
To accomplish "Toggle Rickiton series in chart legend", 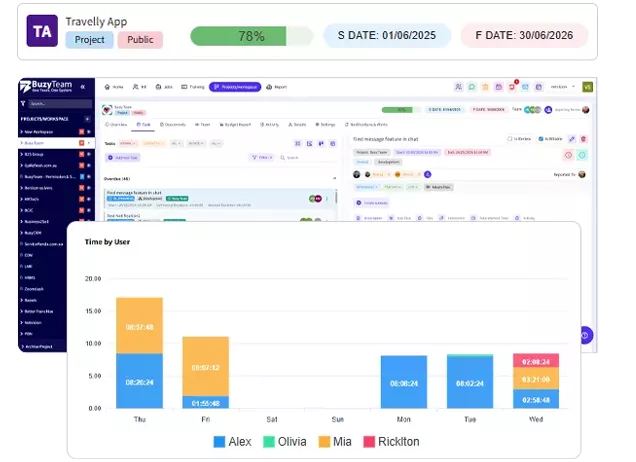I will [391, 442].
